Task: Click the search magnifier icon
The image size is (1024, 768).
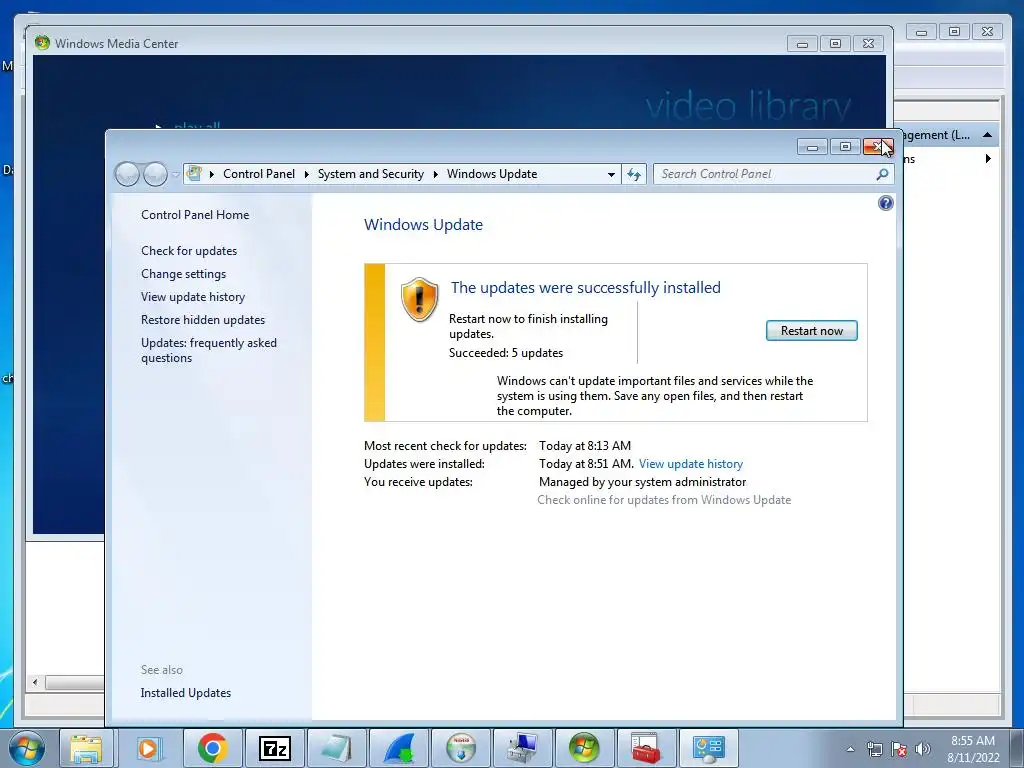Action: click(882, 174)
